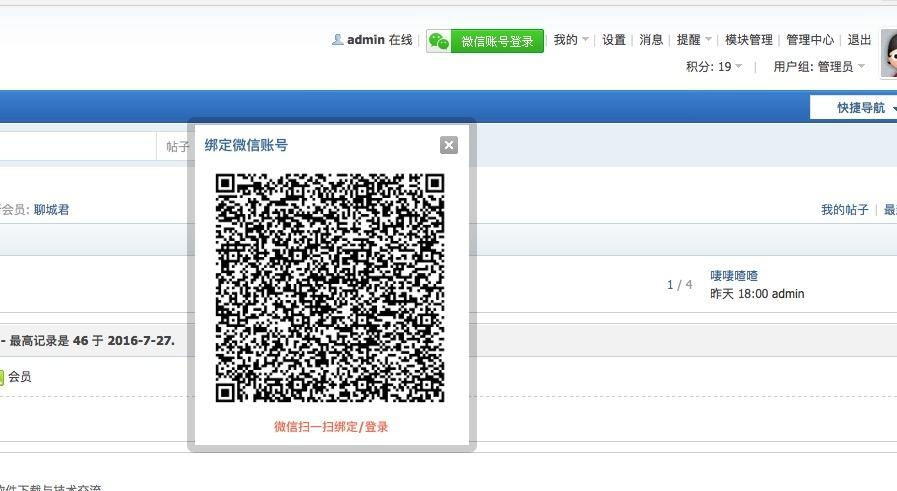Viewport: 897px width, 491px height.
Task: Open the 管理中心 admin center
Action: click(810, 39)
